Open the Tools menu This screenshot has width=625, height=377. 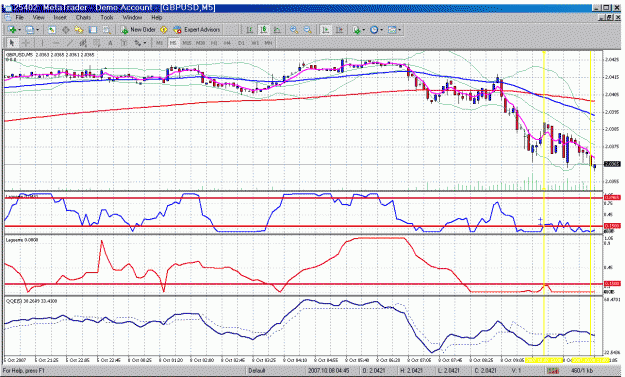coord(106,17)
